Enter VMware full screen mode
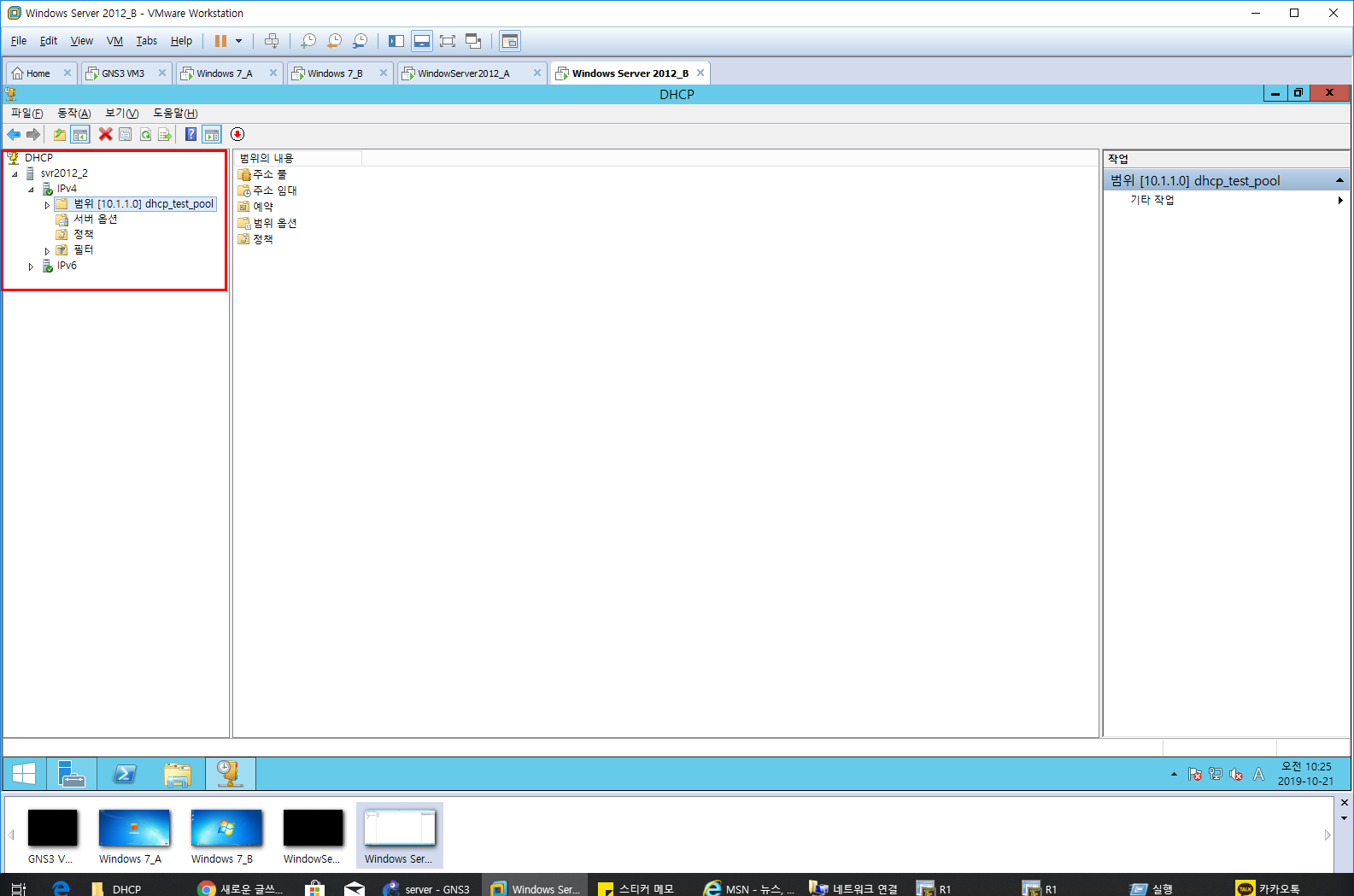The image size is (1354, 896). point(448,41)
